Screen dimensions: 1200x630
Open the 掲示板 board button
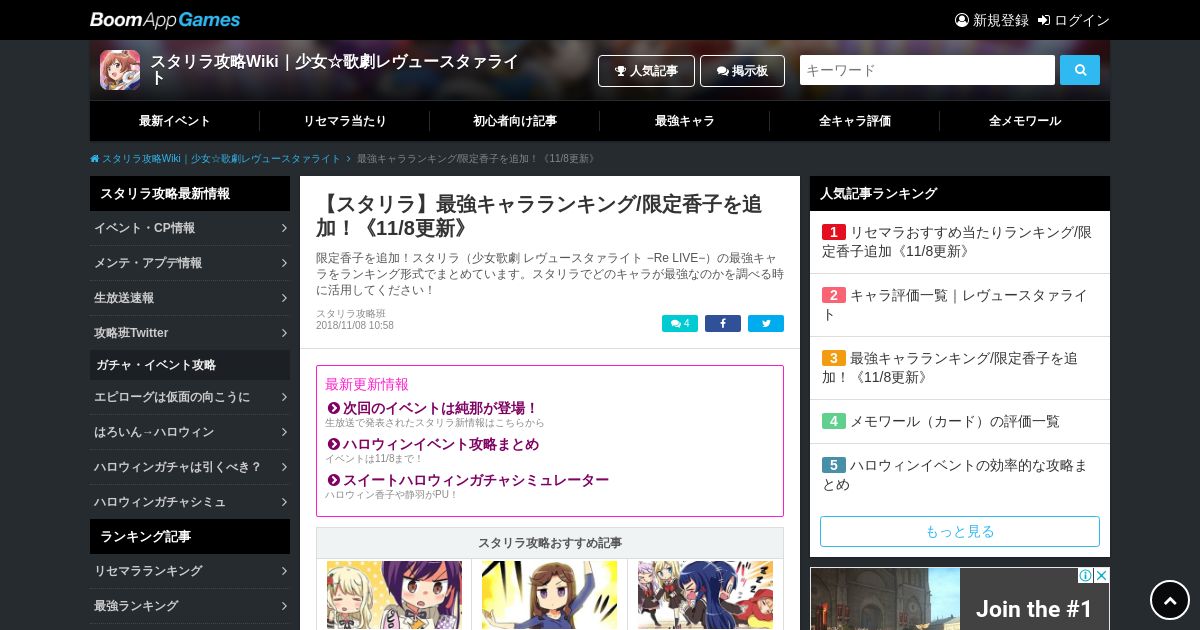click(x=742, y=71)
